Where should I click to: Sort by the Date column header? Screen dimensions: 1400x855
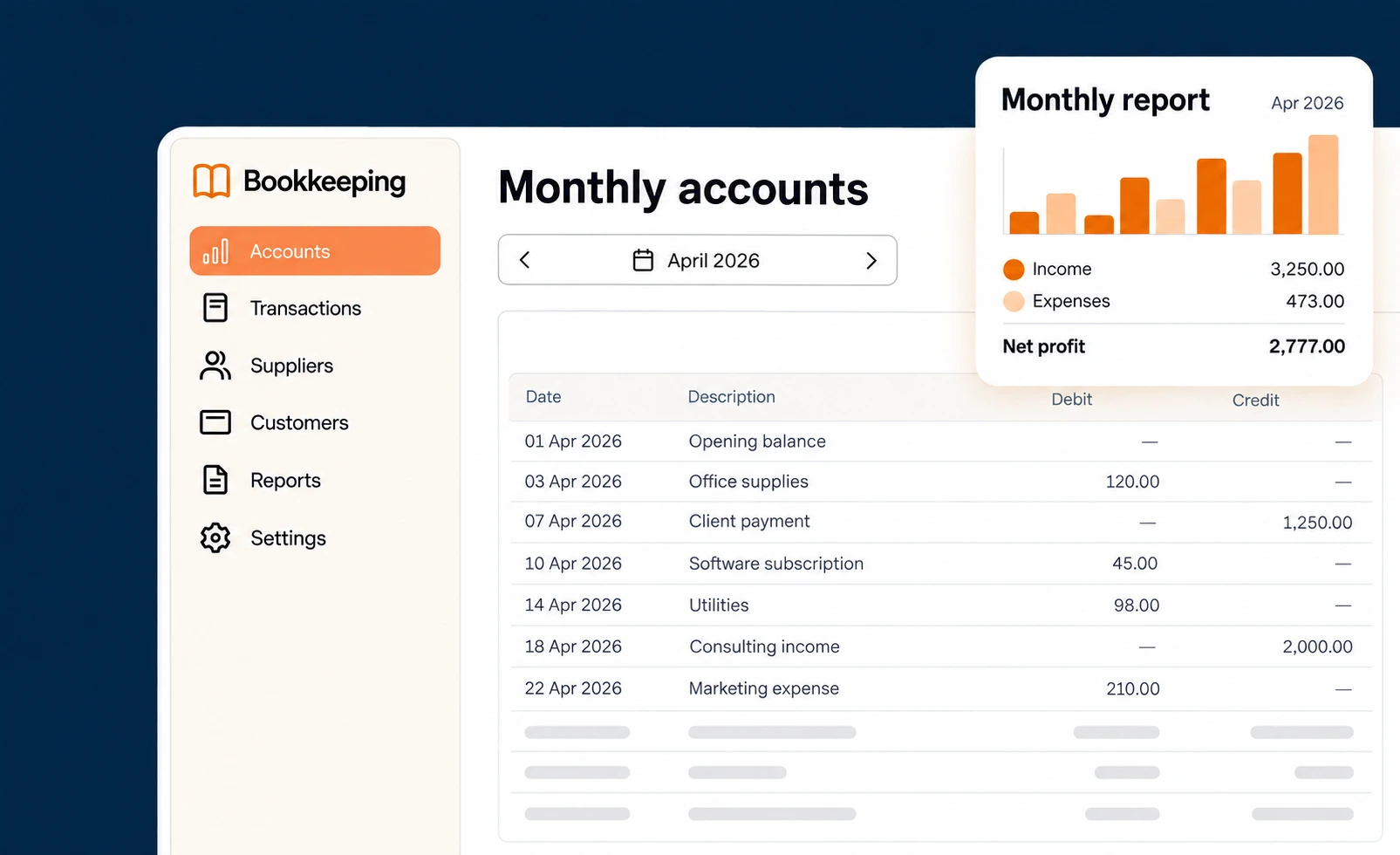point(543,397)
